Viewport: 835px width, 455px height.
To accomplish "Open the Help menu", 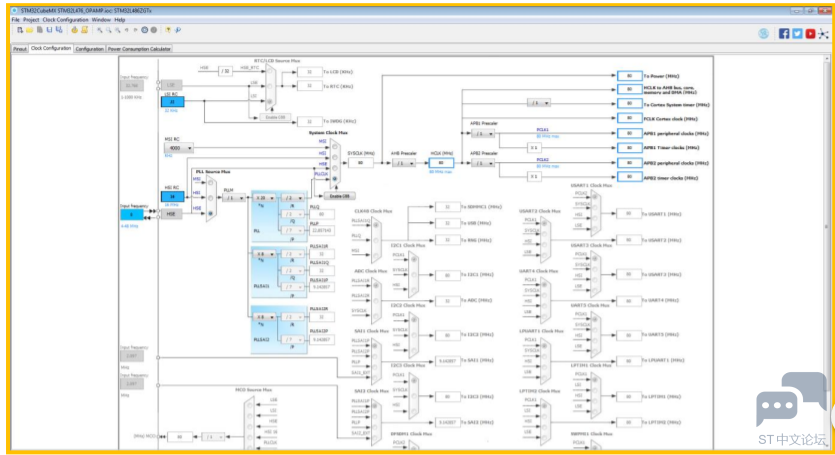I will [x=119, y=20].
